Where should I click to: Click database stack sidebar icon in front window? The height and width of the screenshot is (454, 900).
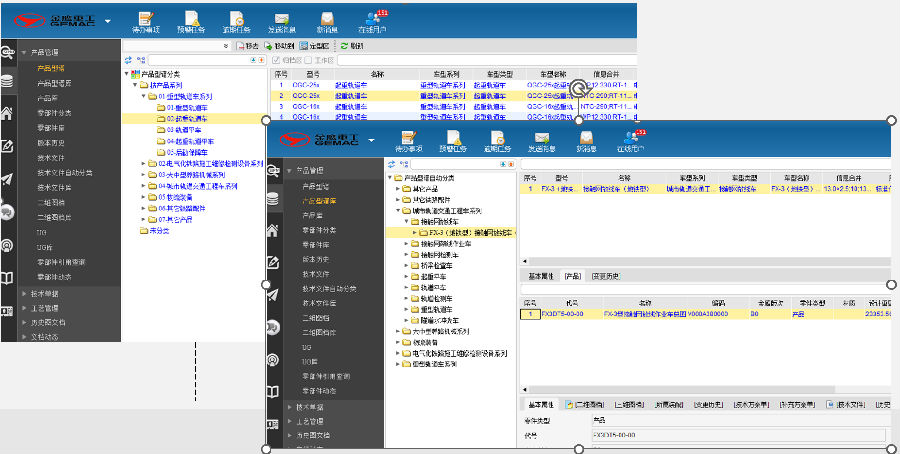(x=273, y=199)
